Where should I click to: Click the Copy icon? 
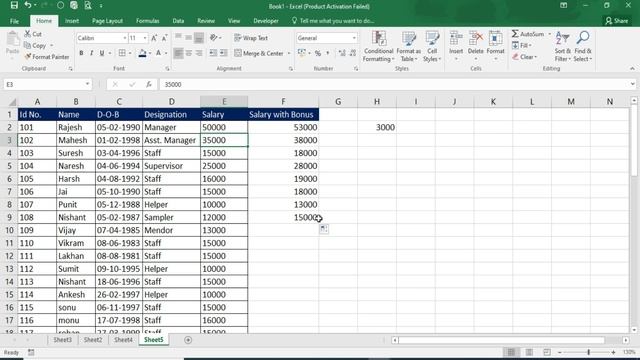coord(27,45)
